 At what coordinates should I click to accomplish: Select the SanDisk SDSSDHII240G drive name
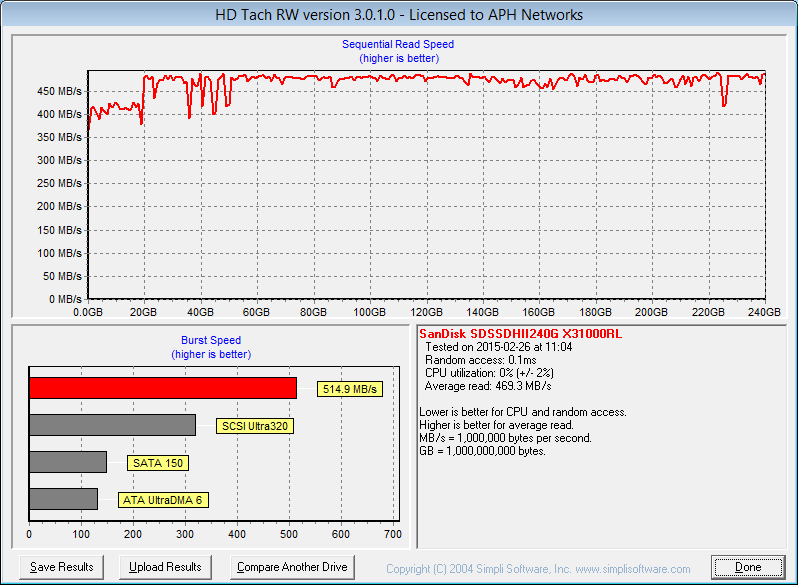pos(520,333)
